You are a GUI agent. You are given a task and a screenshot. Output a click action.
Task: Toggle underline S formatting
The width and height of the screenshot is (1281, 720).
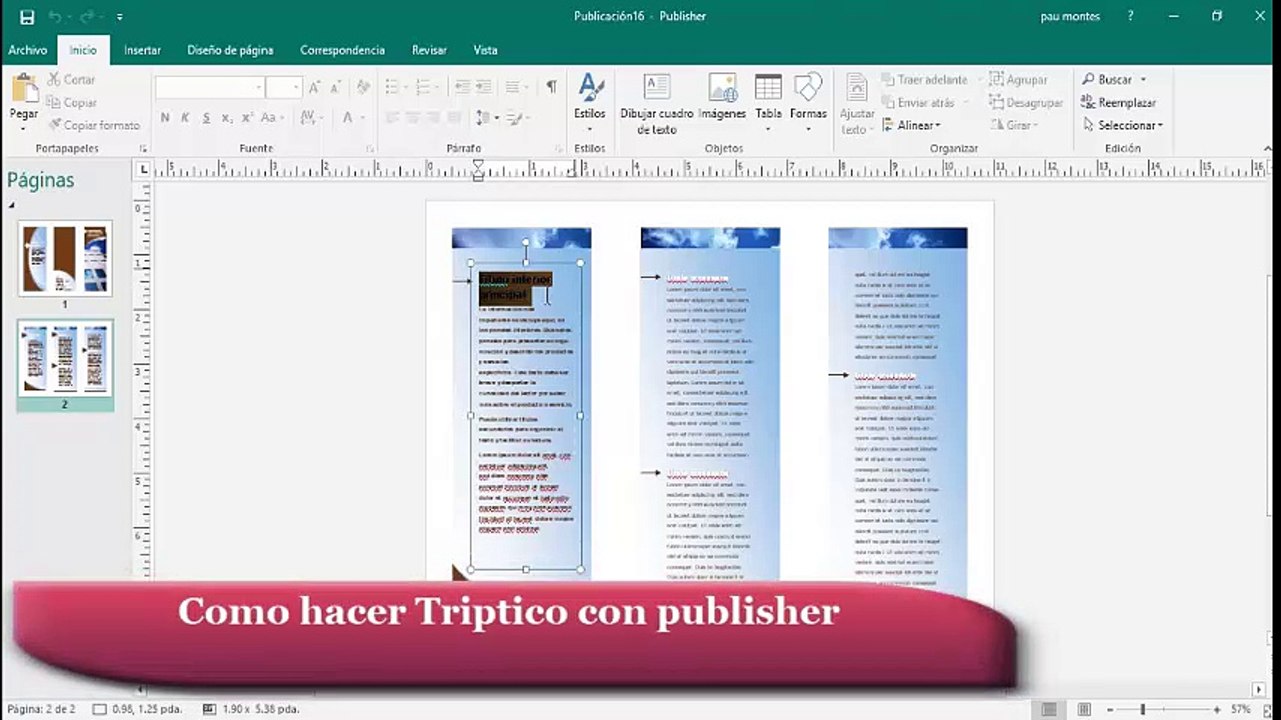tap(206, 117)
